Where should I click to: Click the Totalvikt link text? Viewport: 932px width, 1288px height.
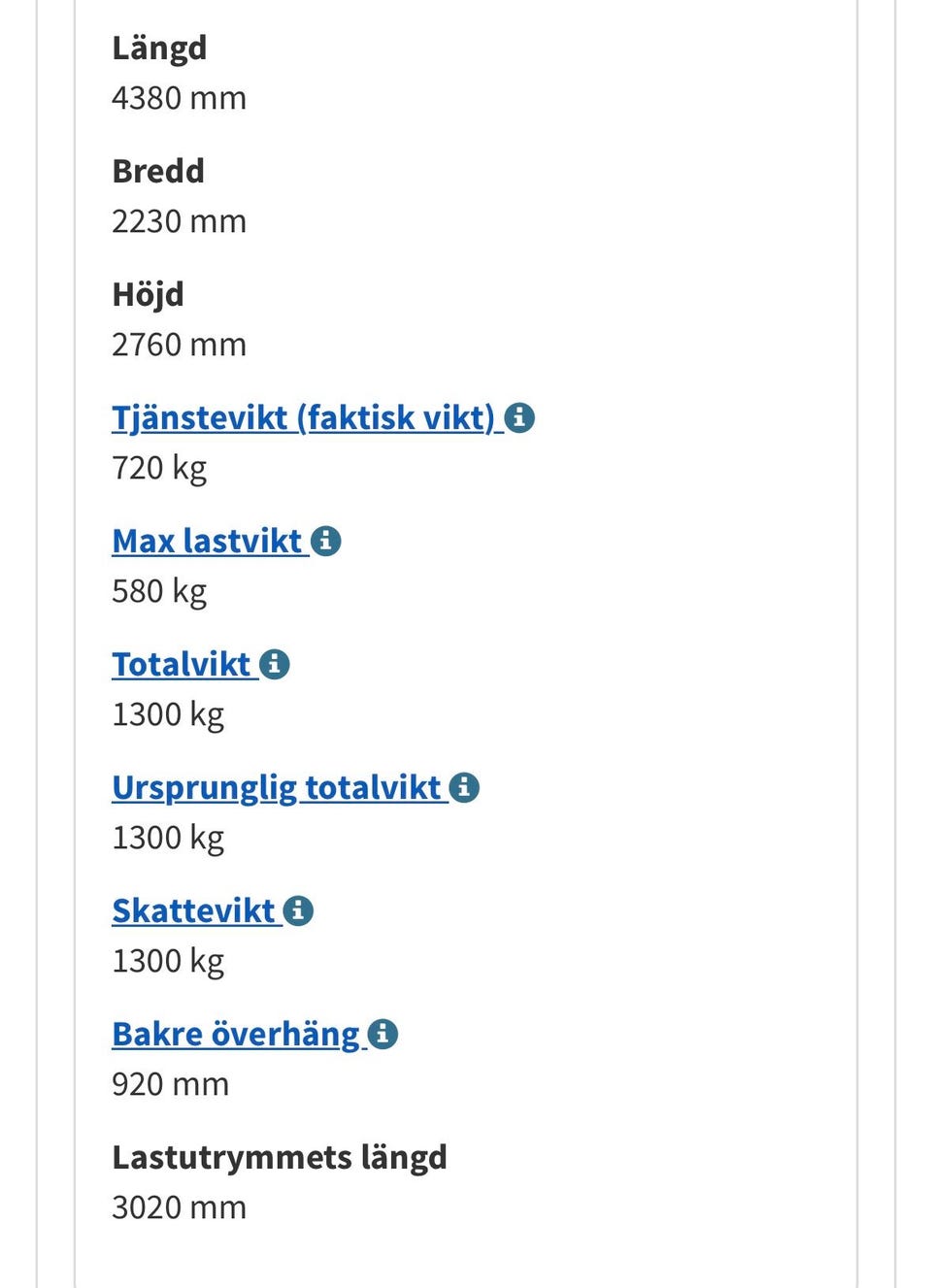[182, 664]
